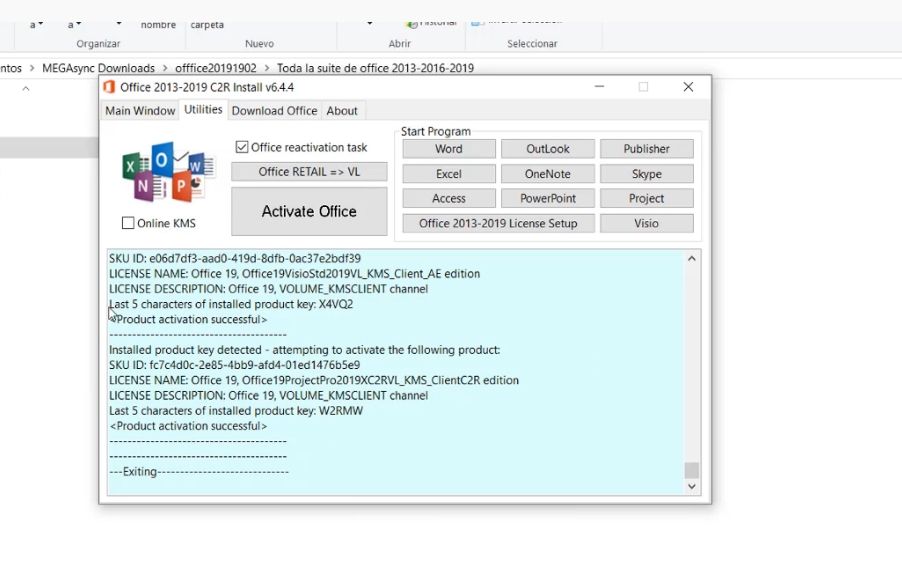Close the Office C2R Install window
902x572 pixels.
[688, 87]
